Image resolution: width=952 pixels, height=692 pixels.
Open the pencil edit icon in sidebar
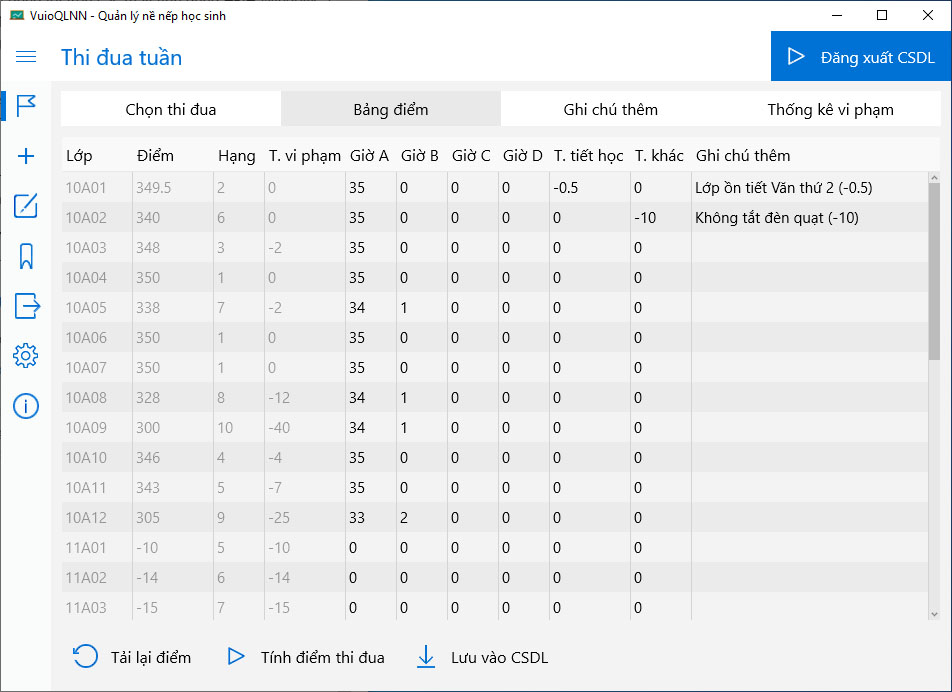coord(26,206)
